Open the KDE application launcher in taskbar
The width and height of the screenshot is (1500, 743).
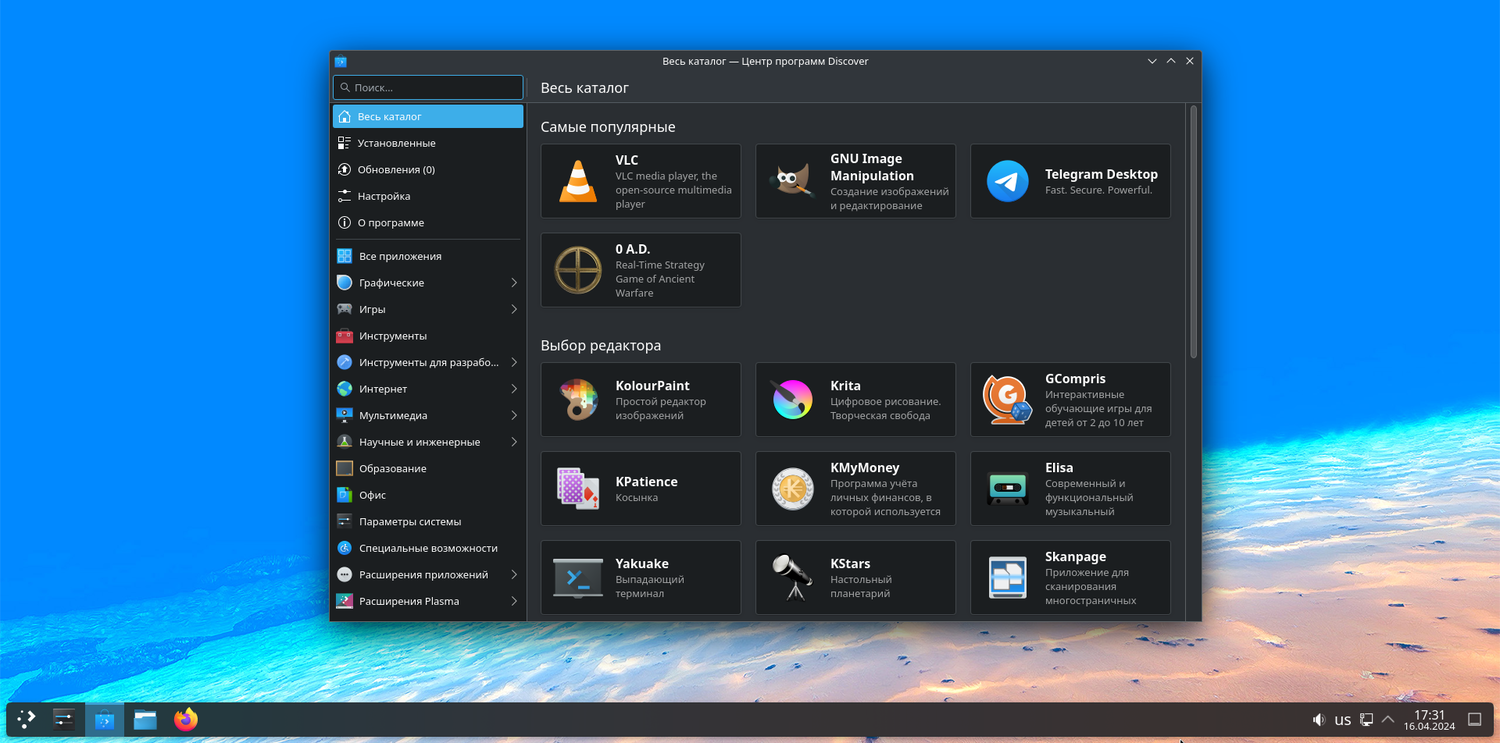[x=26, y=719]
